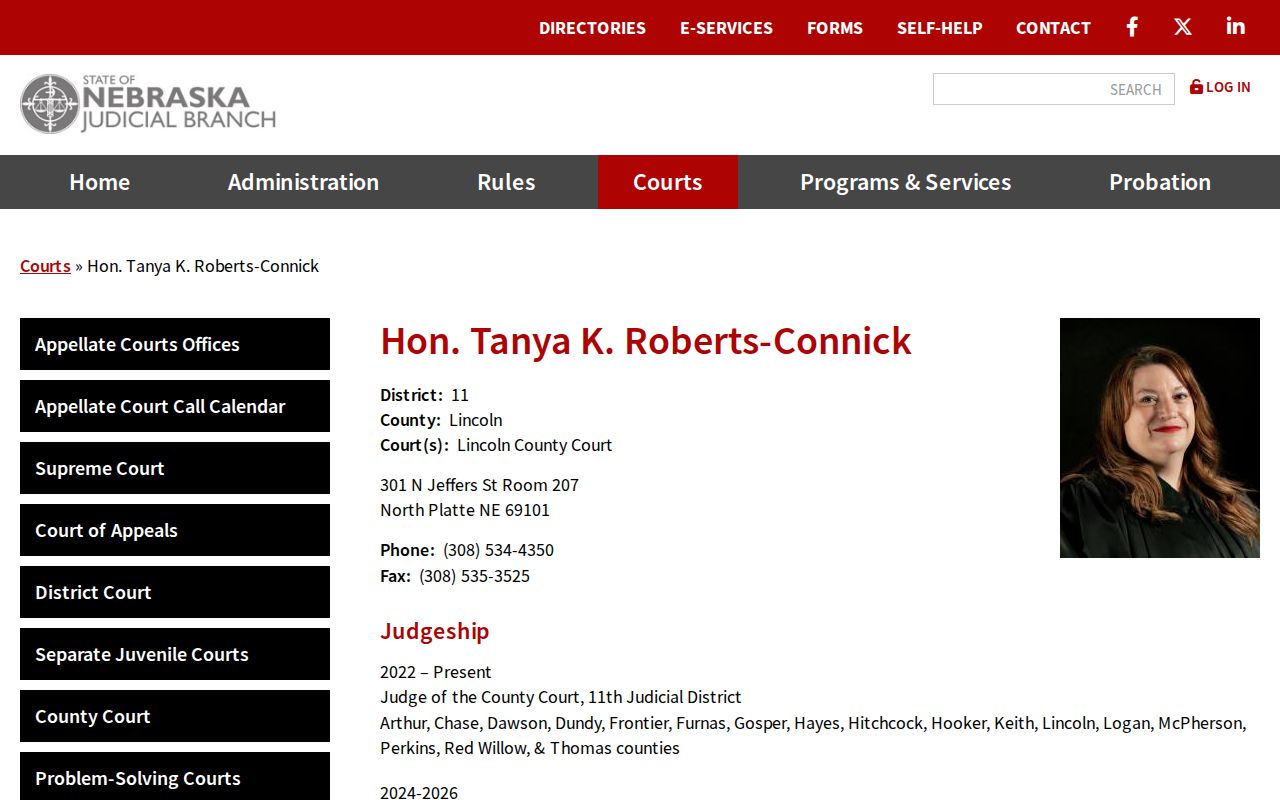Click the phone number (308) 534-4350
This screenshot has height=800, width=1280.
tap(498, 550)
